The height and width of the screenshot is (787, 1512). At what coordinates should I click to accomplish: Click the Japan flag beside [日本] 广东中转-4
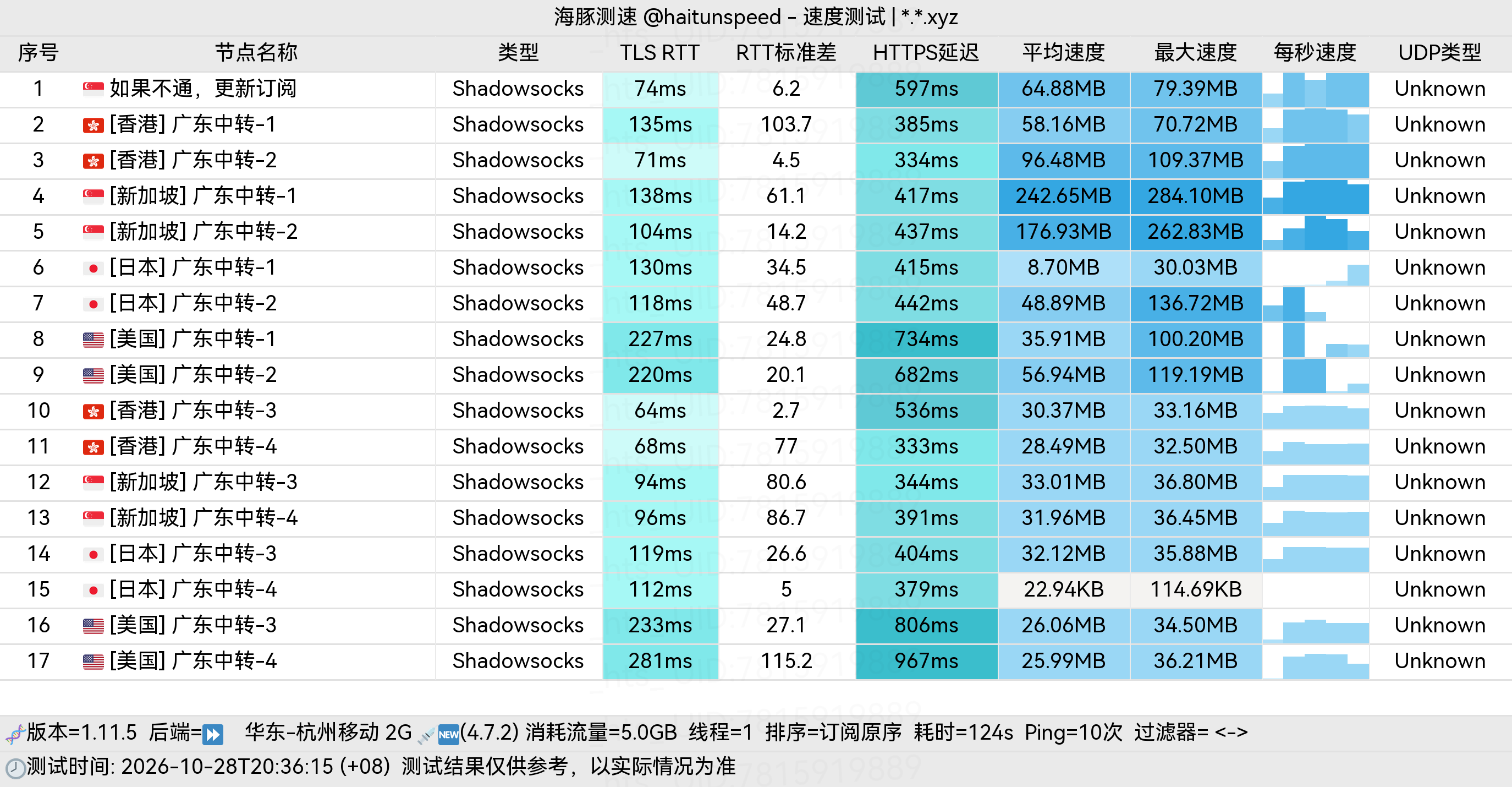click(94, 589)
